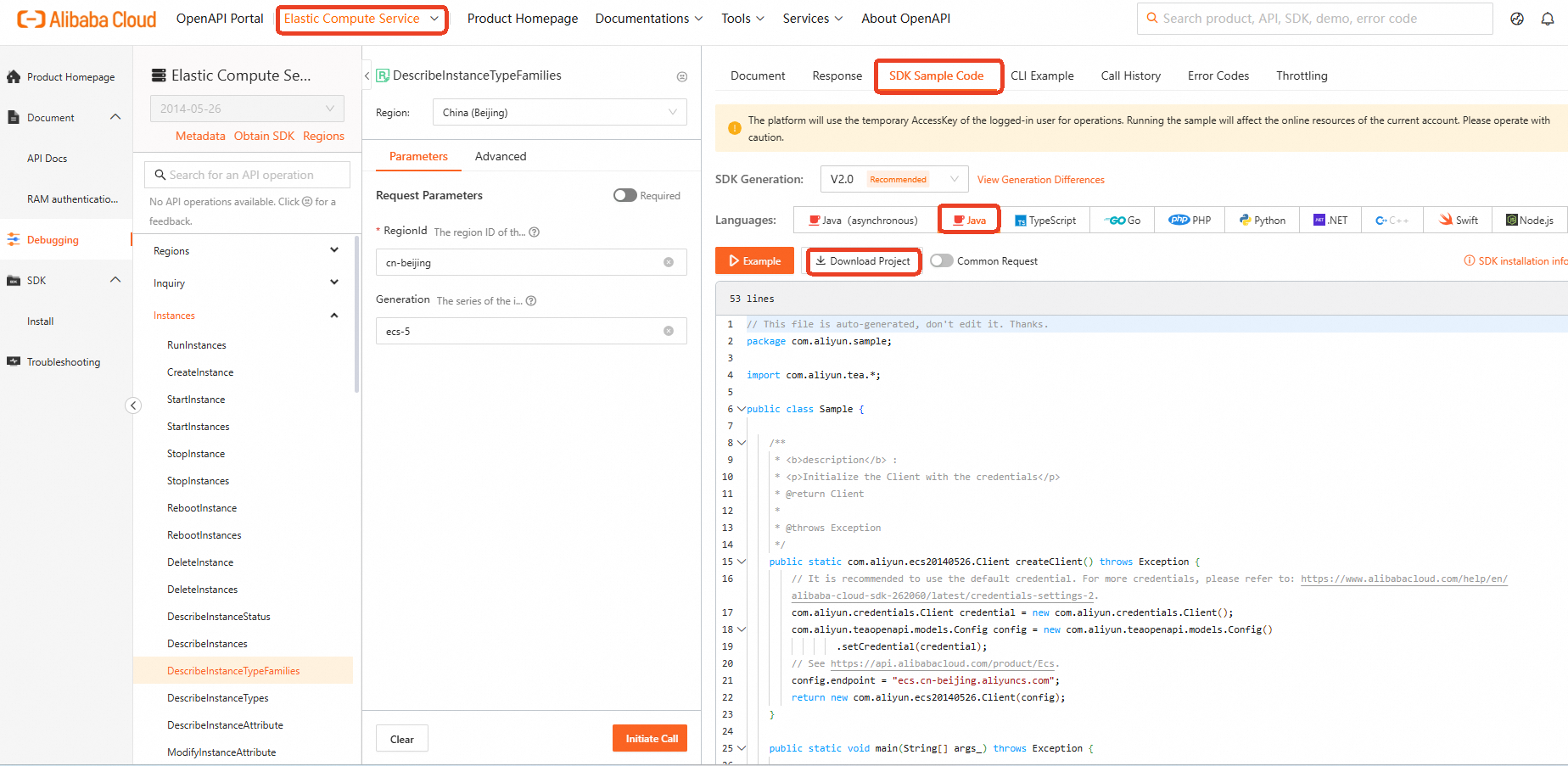Collapse the left sidebar with arrow button
Screen dimensions: 1568x766
tap(133, 405)
